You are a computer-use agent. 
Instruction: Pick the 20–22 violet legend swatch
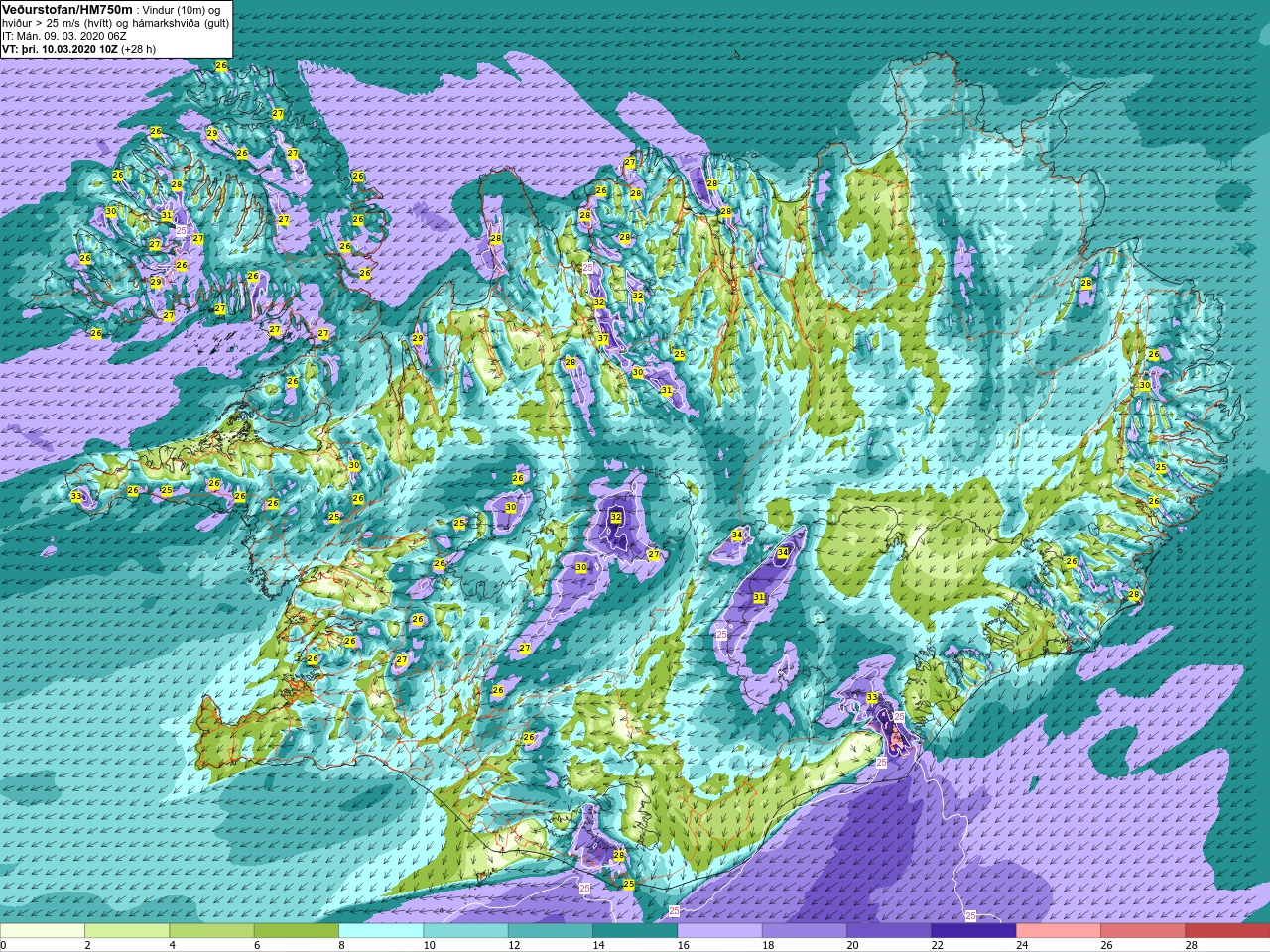click(x=889, y=931)
